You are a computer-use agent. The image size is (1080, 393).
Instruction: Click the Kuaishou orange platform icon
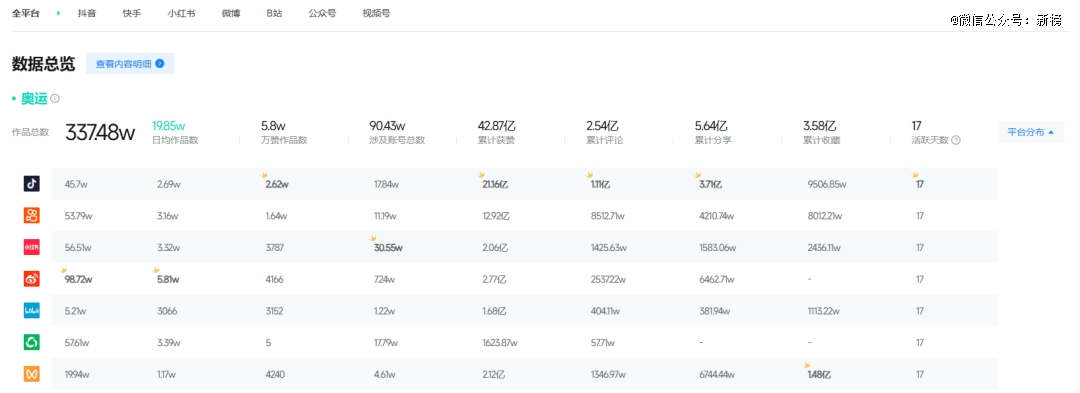[x=32, y=215]
